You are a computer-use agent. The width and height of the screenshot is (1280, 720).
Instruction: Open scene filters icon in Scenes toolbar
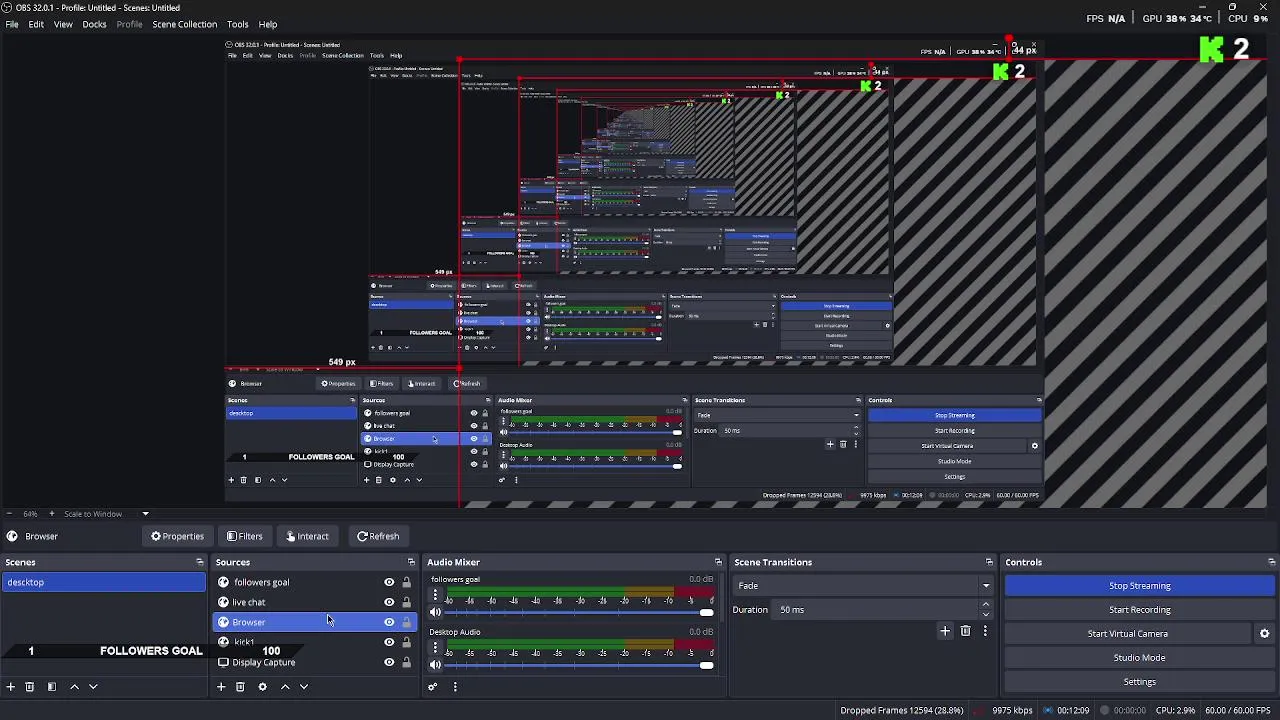52,687
